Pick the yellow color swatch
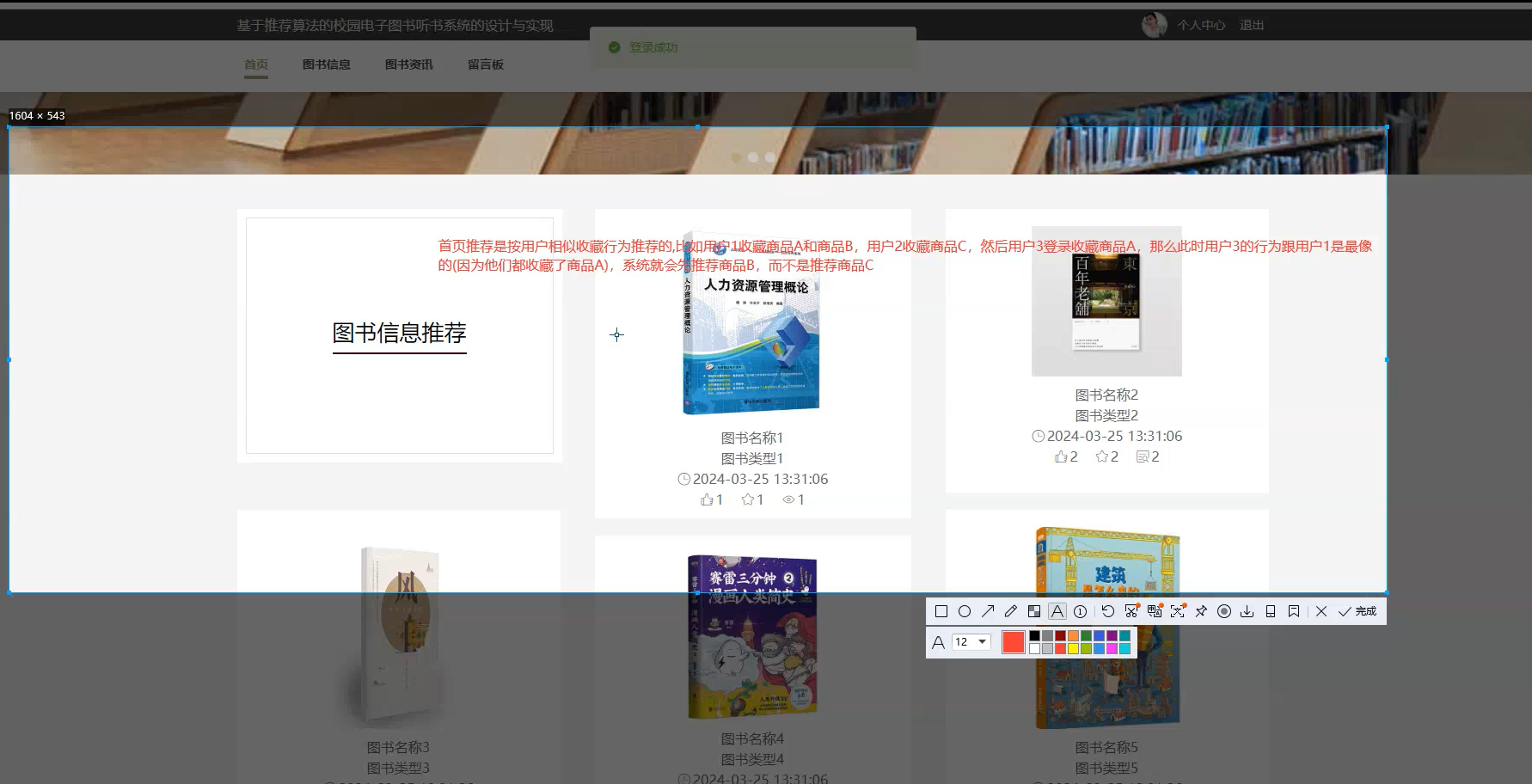Screen dimensions: 1532x784 coord(1074,648)
